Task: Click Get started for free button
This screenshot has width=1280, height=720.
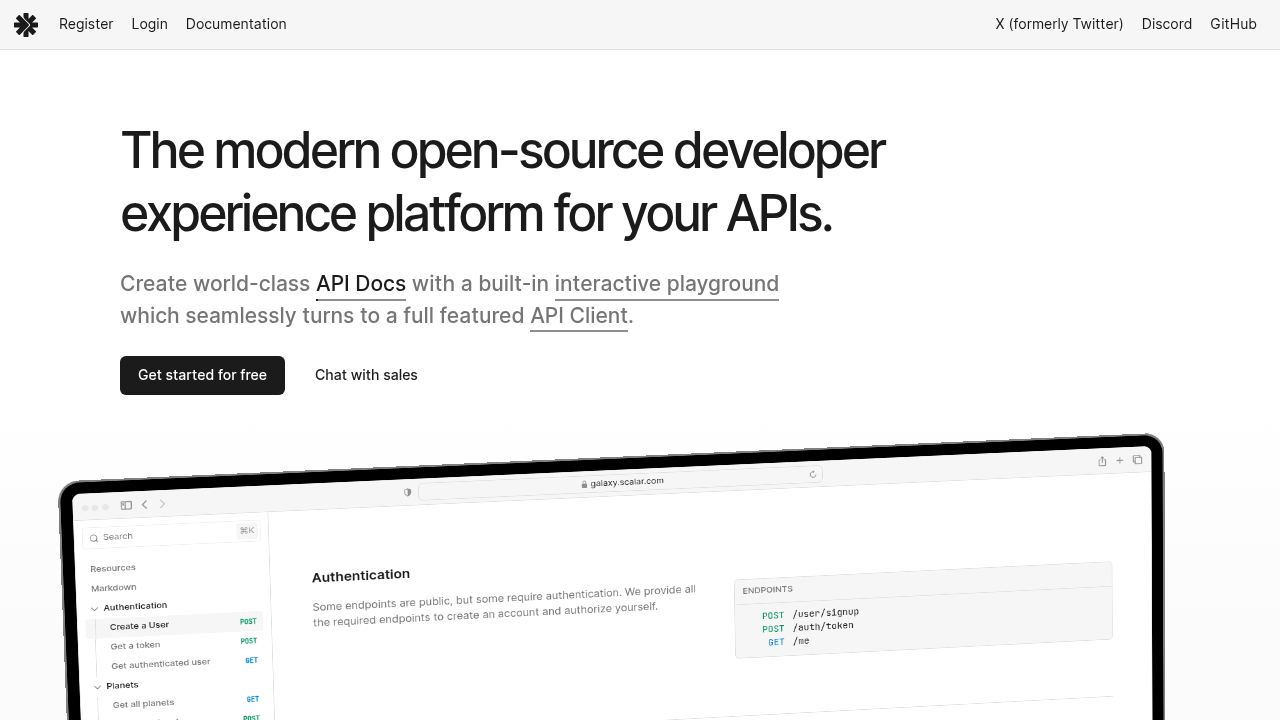Action: coord(202,375)
